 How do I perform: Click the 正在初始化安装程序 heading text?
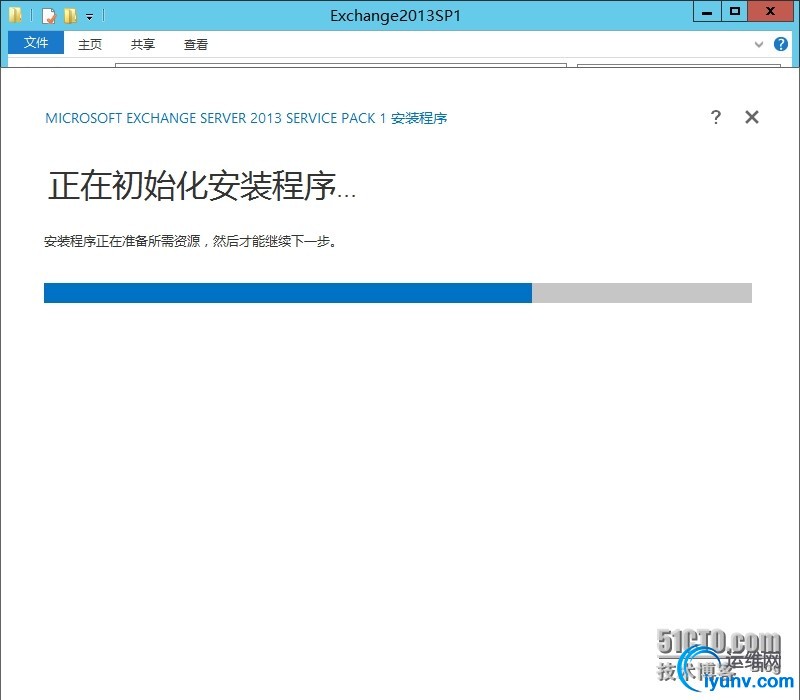coord(202,186)
